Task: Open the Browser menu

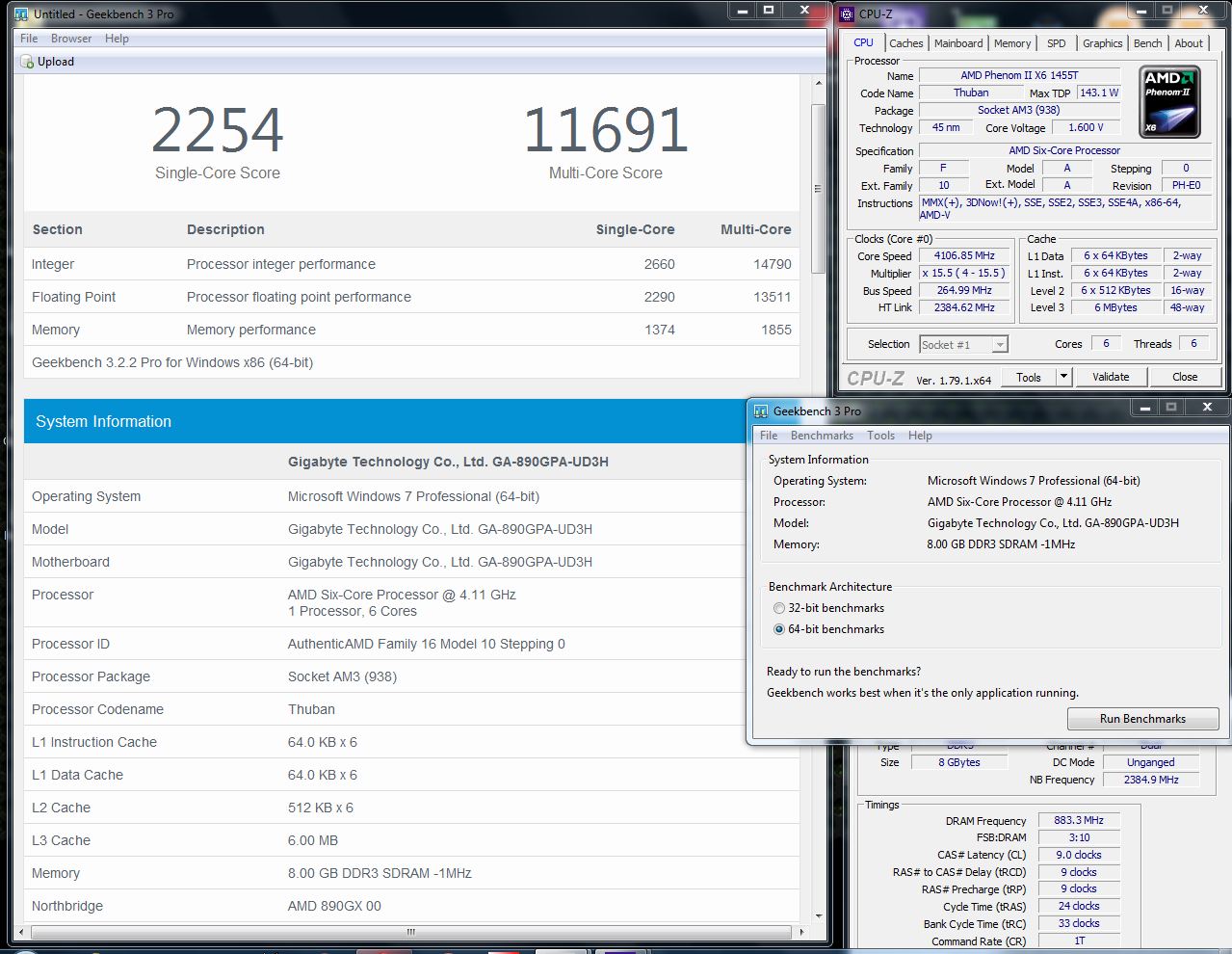Action: pos(71,39)
